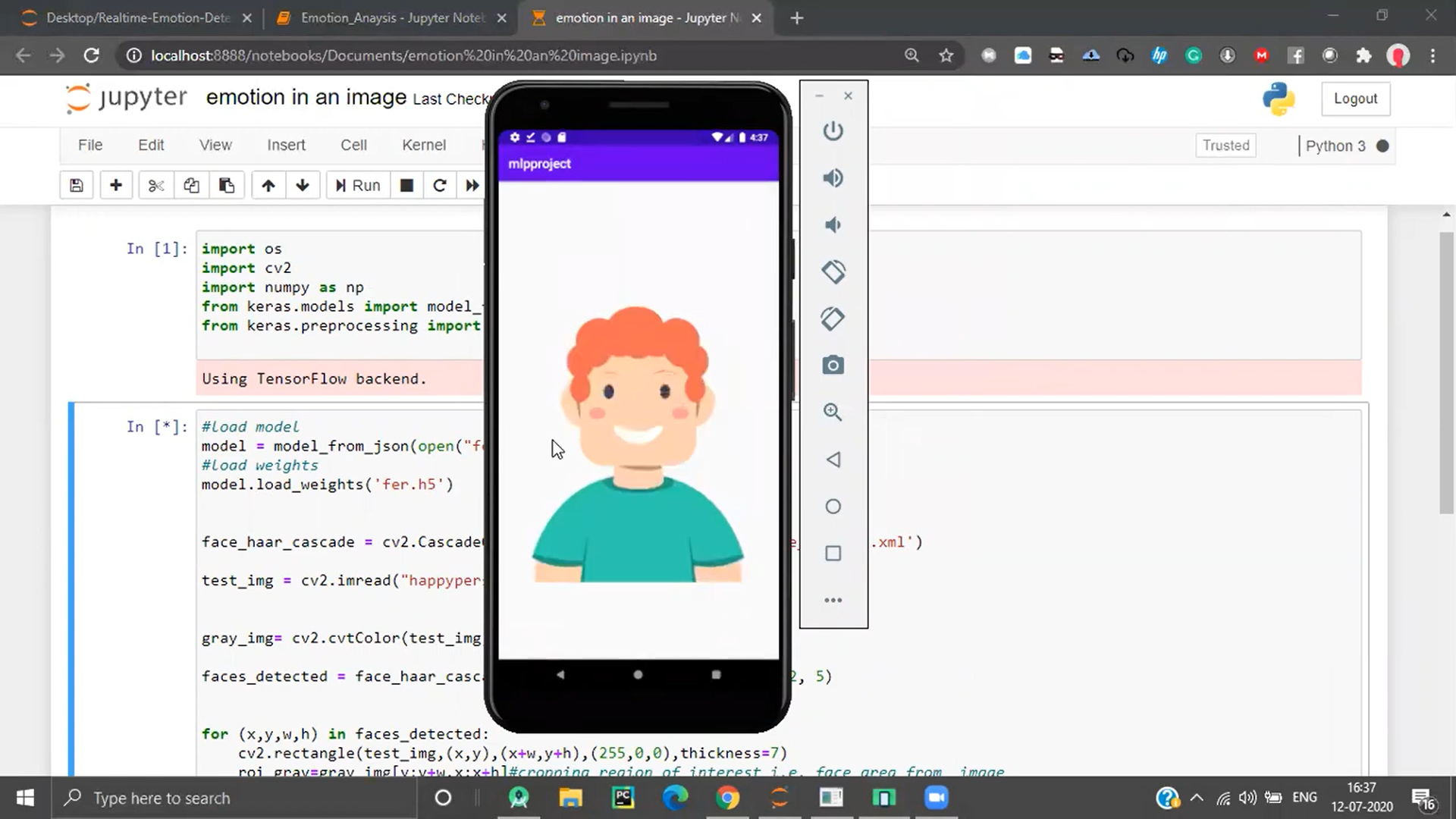Click the Logout button
Screen dimensions: 1456x819
click(x=1355, y=99)
